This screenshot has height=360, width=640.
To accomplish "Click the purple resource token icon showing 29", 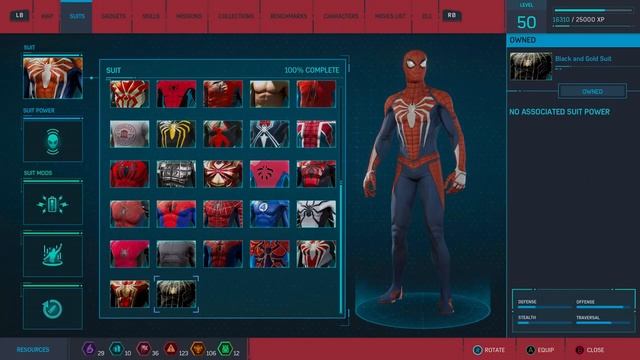I will tap(89, 349).
